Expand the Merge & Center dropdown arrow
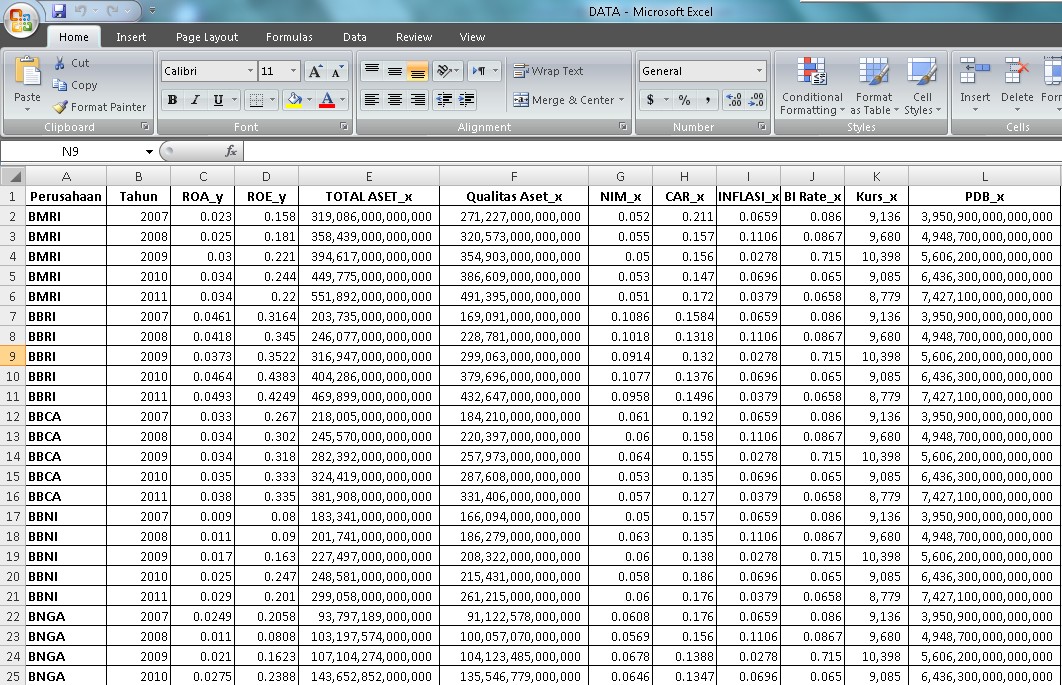 tap(622, 100)
